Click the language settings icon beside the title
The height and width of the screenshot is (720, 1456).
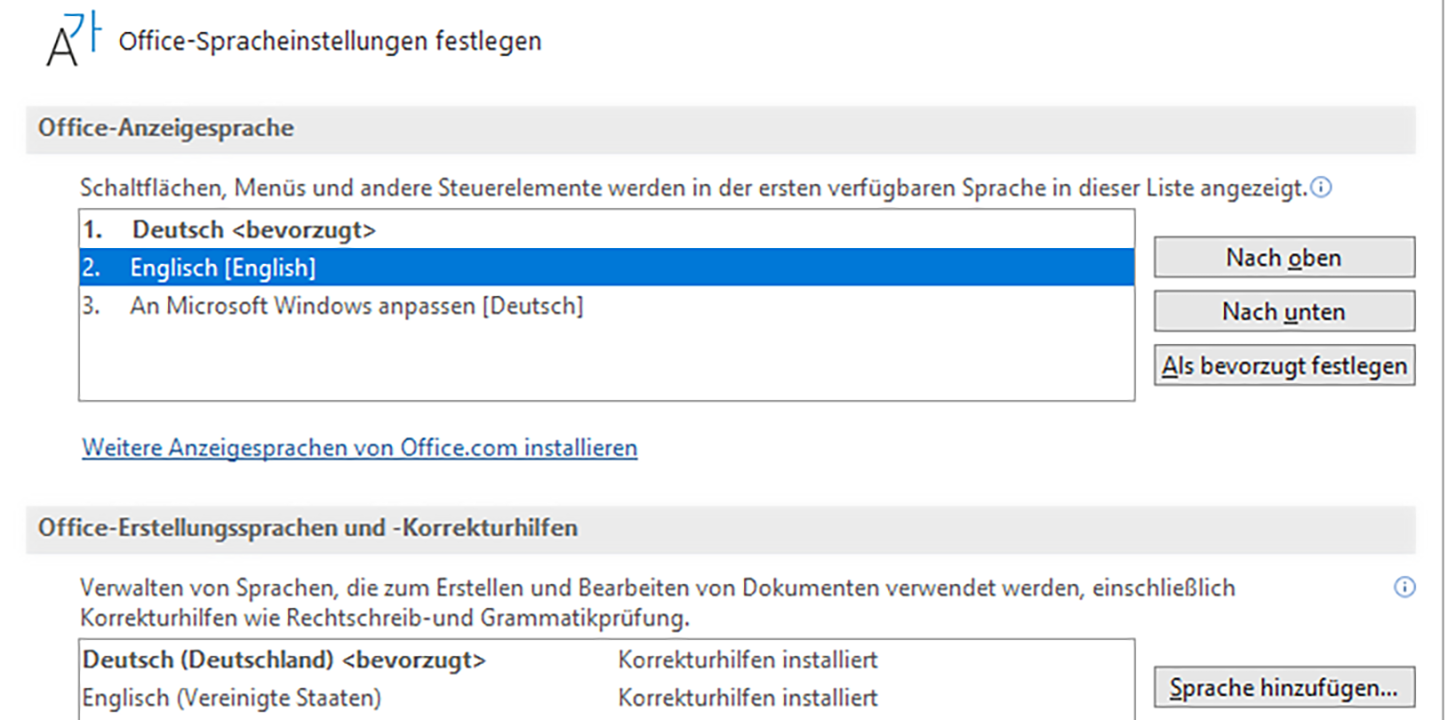[x=74, y=41]
